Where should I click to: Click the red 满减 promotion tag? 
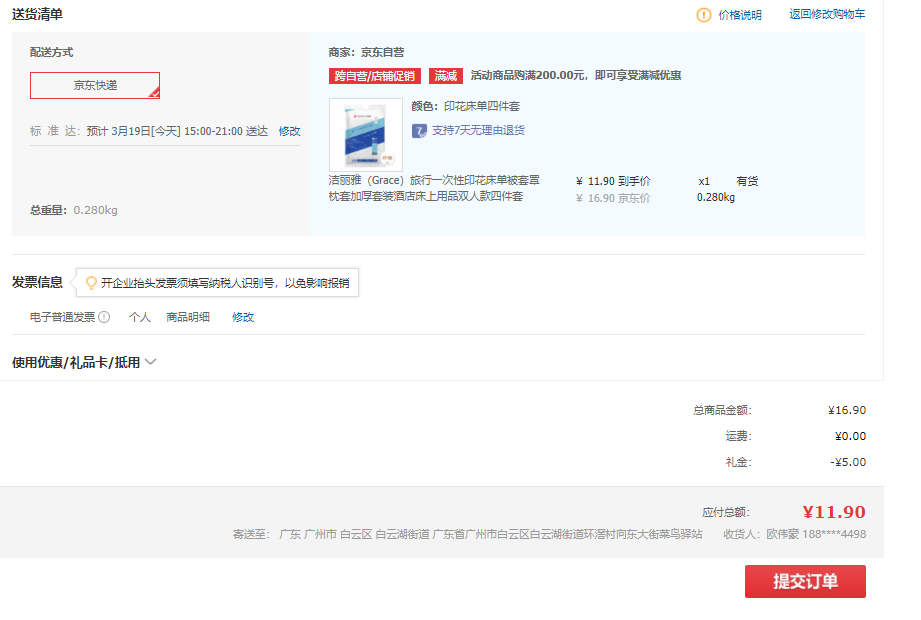click(446, 76)
